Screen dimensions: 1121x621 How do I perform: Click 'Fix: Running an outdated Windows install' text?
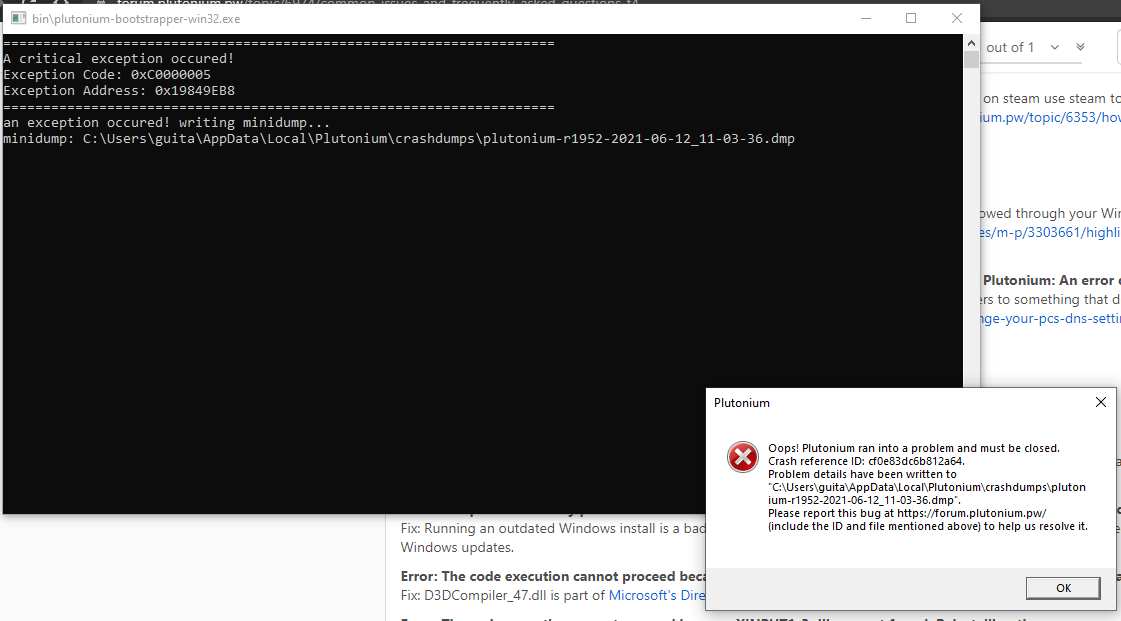(x=553, y=529)
